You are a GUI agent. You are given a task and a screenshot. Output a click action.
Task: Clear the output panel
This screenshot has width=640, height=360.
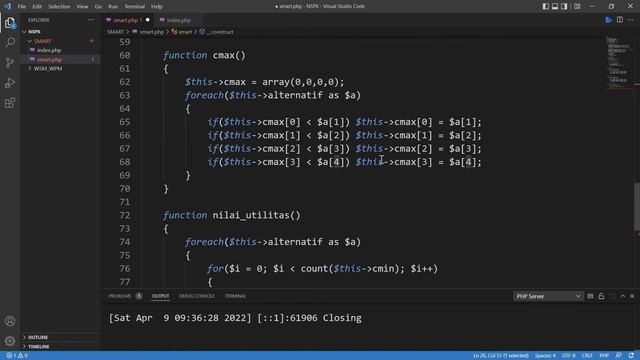click(590, 296)
